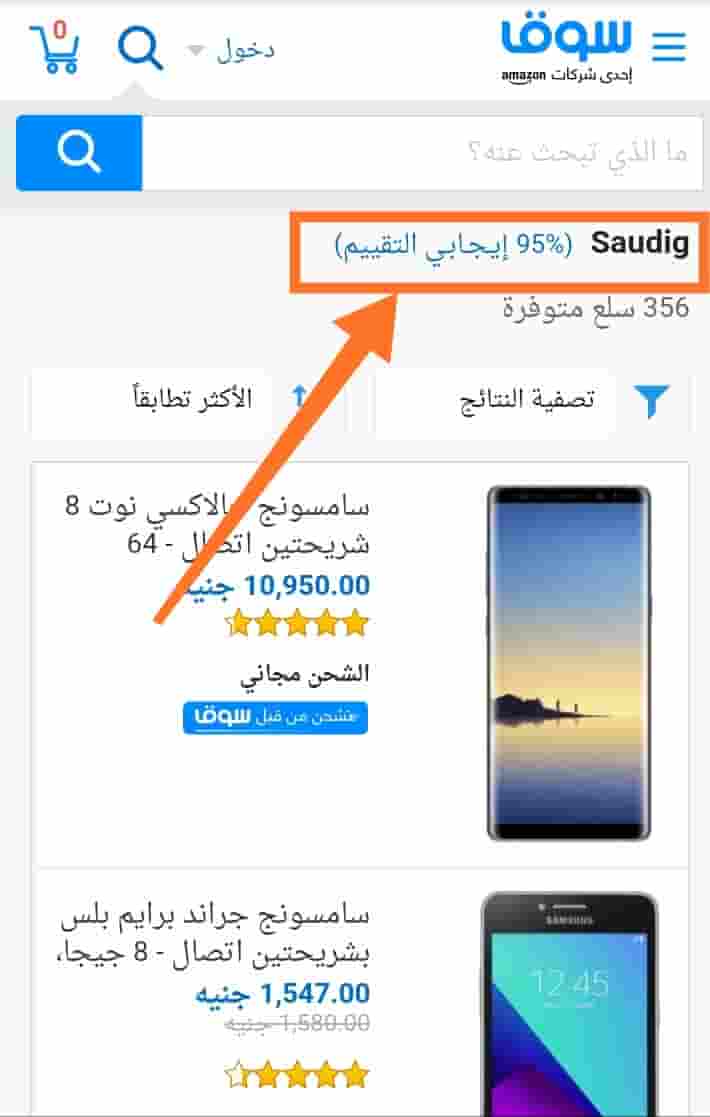Open the hamburger menu icon

pos(669,48)
